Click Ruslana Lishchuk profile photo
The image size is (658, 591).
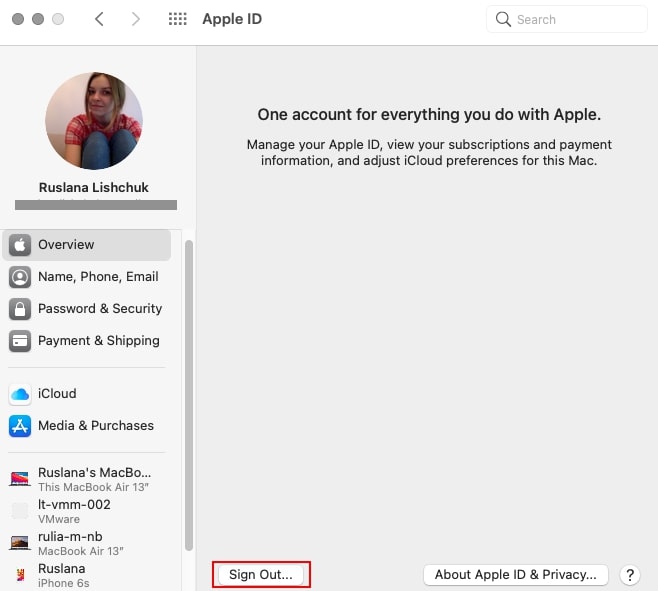(94, 121)
